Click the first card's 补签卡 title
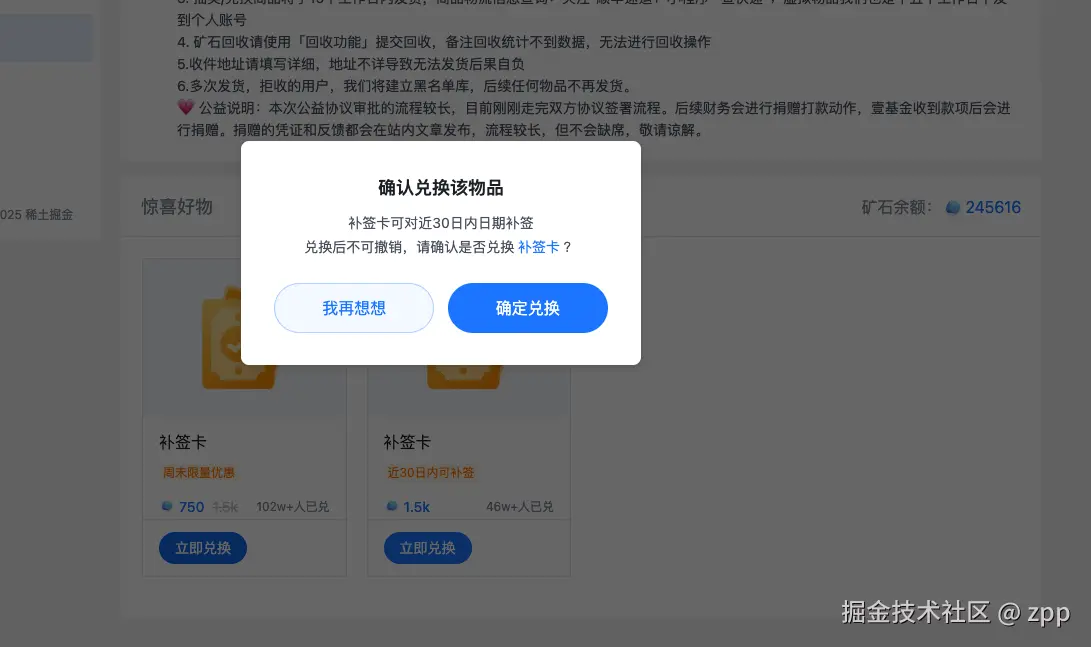 pos(182,442)
